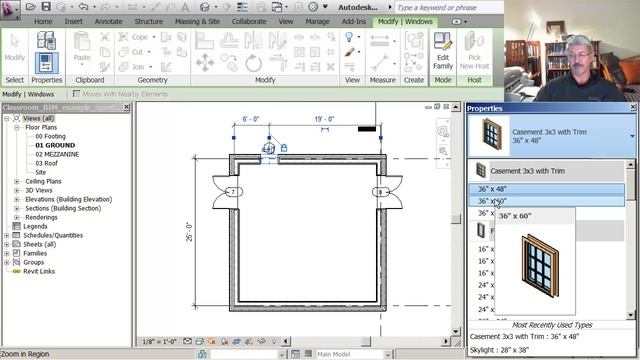
Task: Click the Visual Style box icon in view control bar
Action: 200,341
